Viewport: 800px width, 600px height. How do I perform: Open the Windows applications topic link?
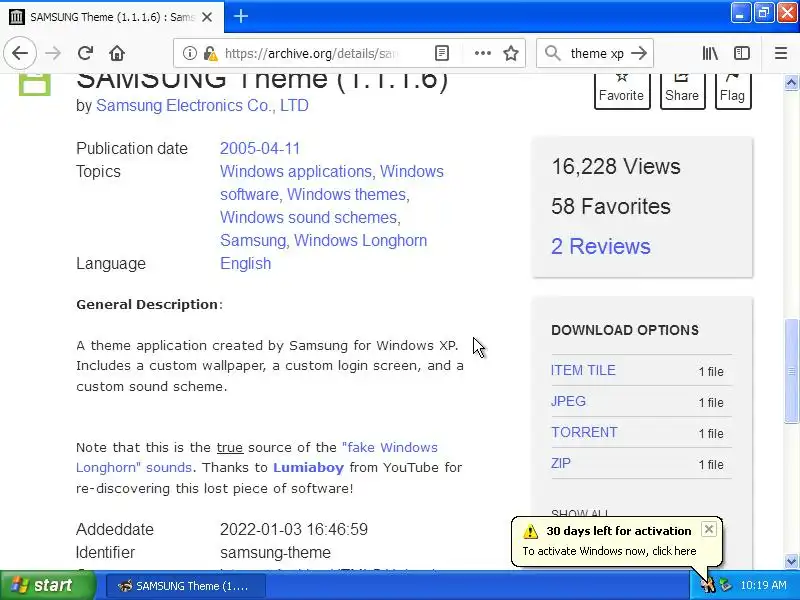coord(298,171)
